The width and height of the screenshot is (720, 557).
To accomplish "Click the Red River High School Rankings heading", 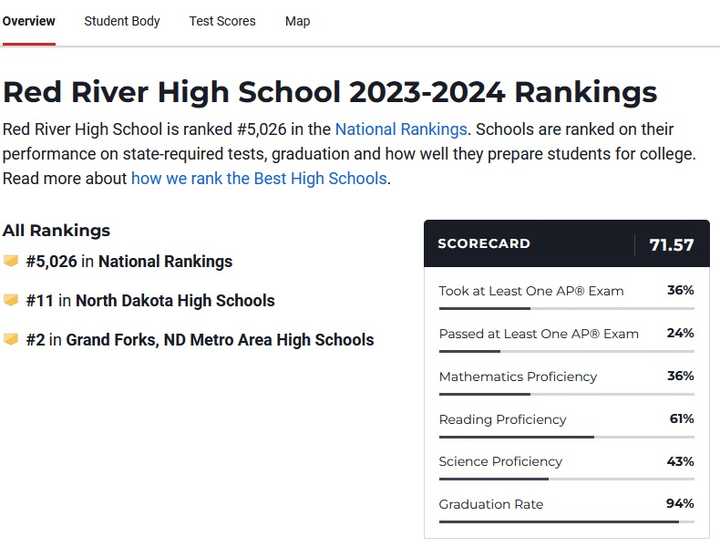I will coord(330,92).
